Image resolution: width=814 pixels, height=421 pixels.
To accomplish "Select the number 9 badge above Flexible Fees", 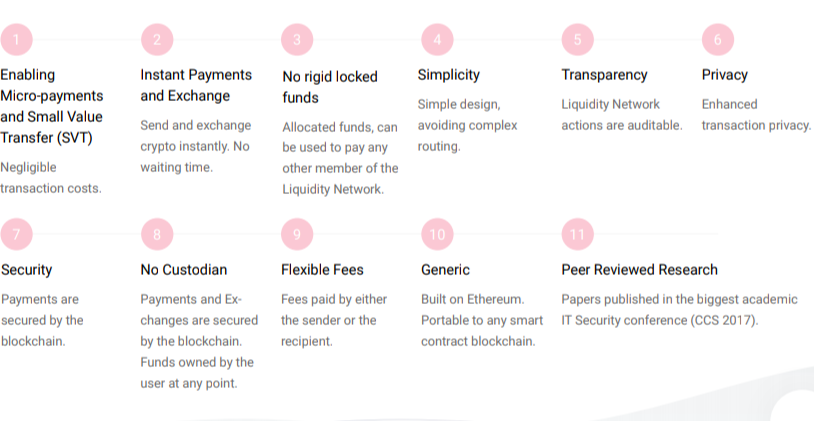I will [x=297, y=235].
